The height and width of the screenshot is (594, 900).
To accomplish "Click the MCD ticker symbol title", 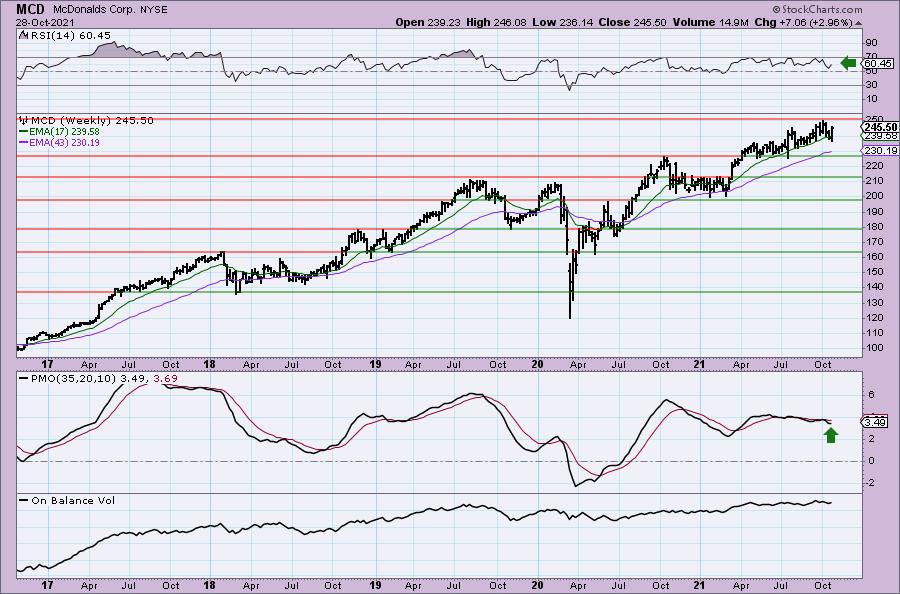I will click(31, 9).
